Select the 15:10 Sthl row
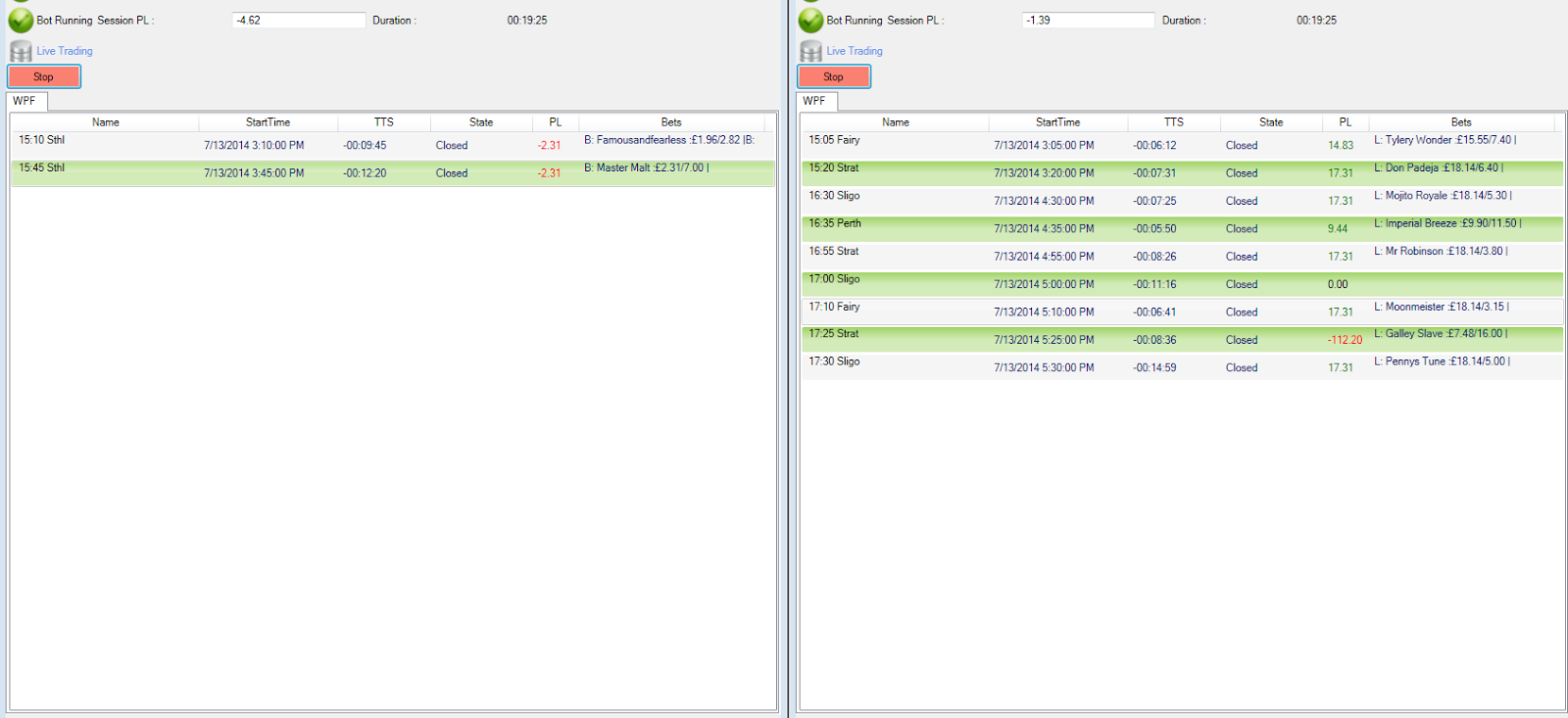 (x=393, y=145)
